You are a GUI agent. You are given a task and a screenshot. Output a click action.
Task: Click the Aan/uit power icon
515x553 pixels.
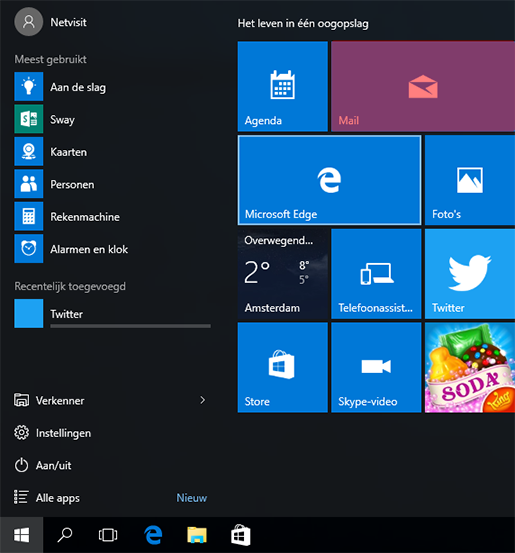tap(22, 465)
